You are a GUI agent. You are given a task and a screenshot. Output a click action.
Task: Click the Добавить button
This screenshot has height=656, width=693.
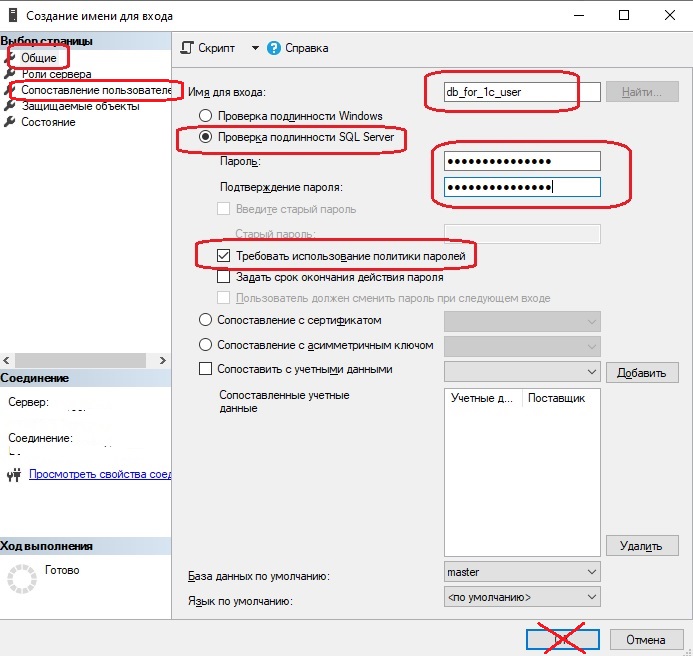click(642, 373)
